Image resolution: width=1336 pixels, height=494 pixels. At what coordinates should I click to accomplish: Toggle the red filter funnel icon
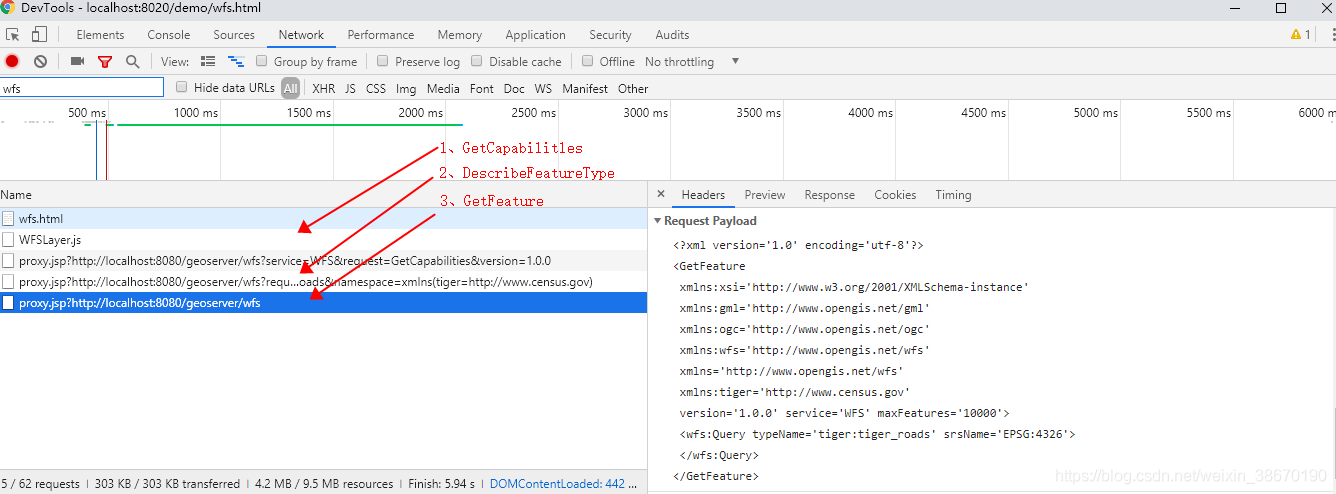point(105,62)
